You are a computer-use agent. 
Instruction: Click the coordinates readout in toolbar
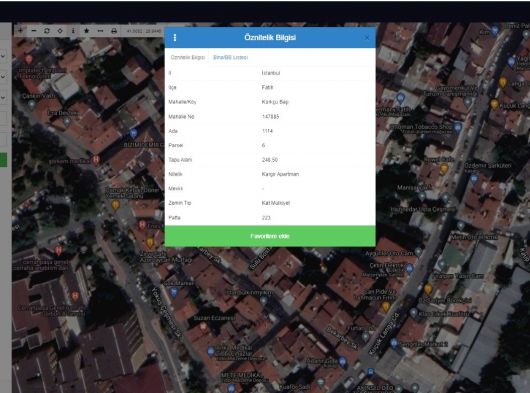[144, 31]
